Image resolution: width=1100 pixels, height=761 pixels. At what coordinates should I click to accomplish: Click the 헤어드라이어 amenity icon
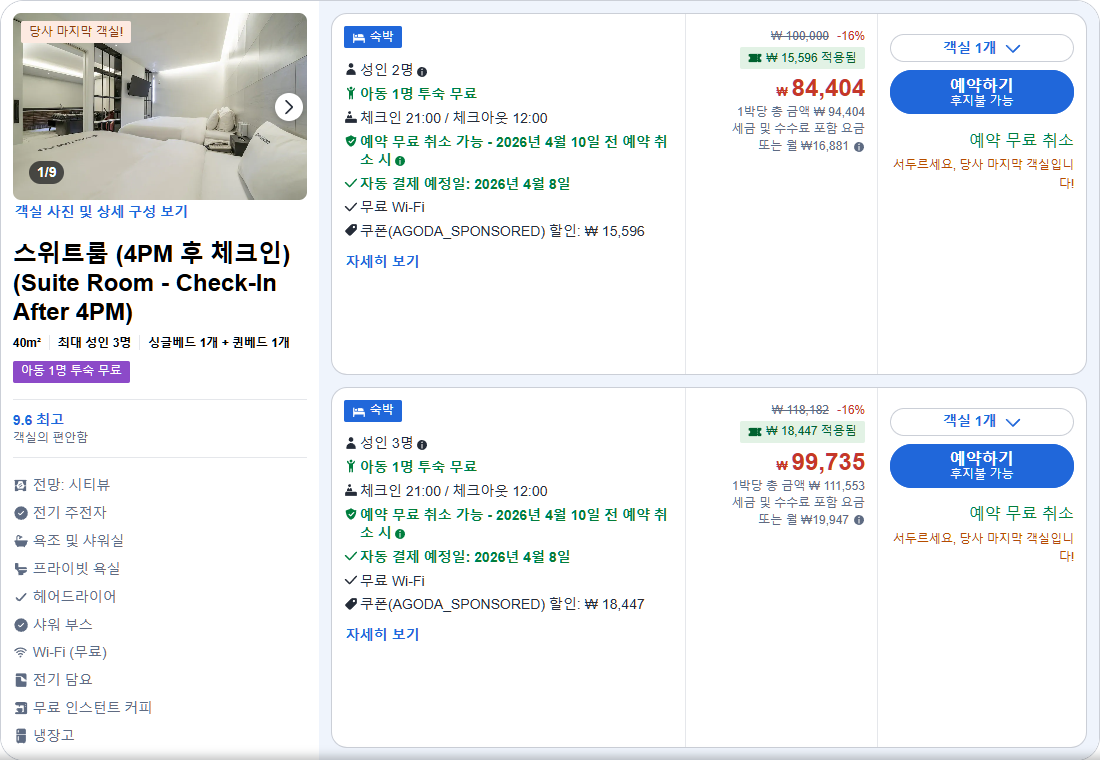21,597
